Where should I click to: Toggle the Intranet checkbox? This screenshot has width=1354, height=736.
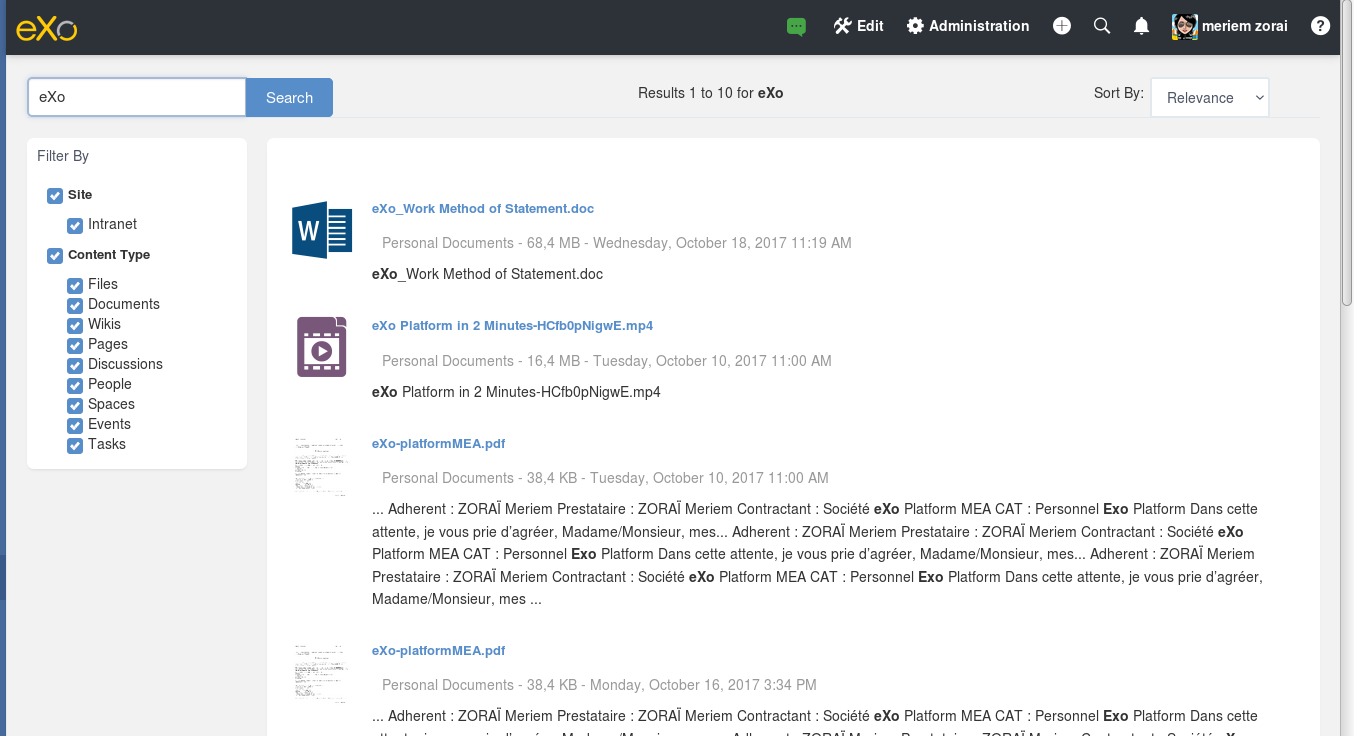click(75, 226)
